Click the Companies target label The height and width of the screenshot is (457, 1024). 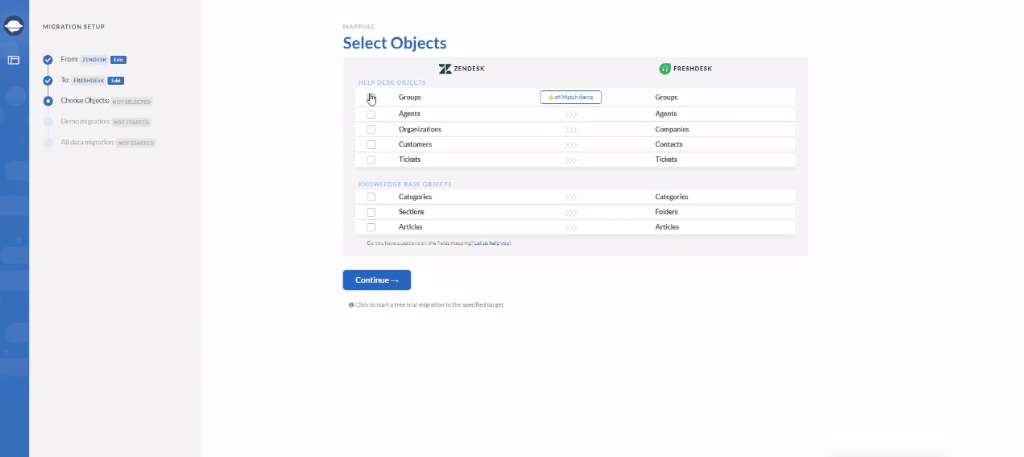672,129
